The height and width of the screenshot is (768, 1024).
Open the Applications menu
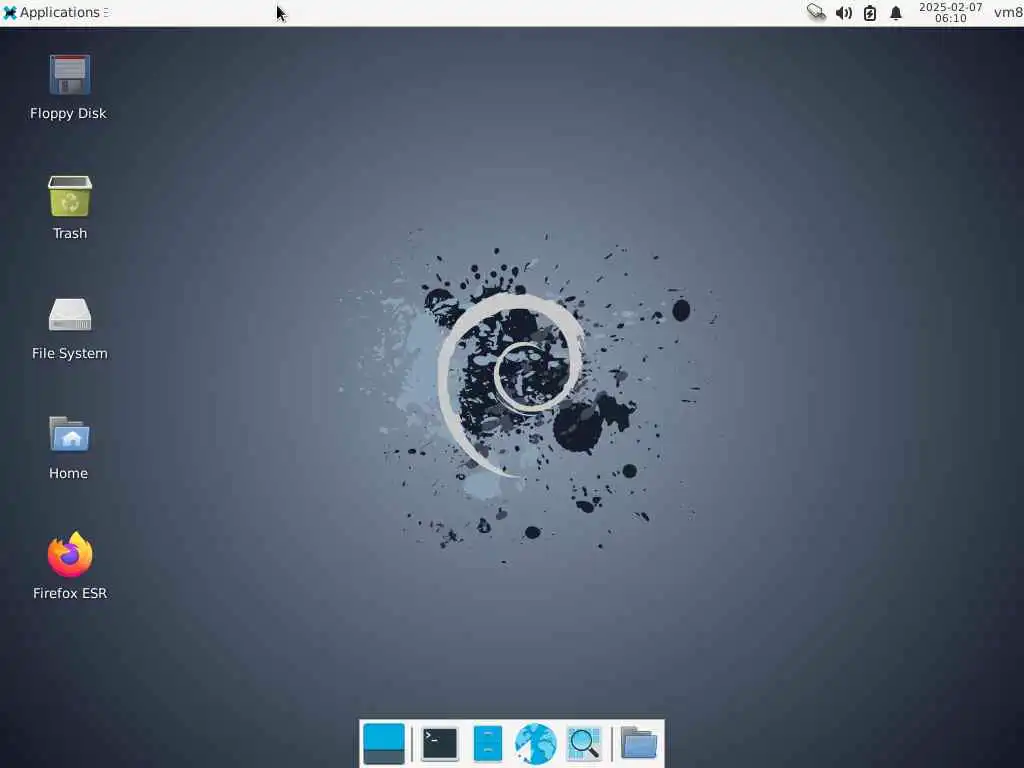click(x=56, y=12)
